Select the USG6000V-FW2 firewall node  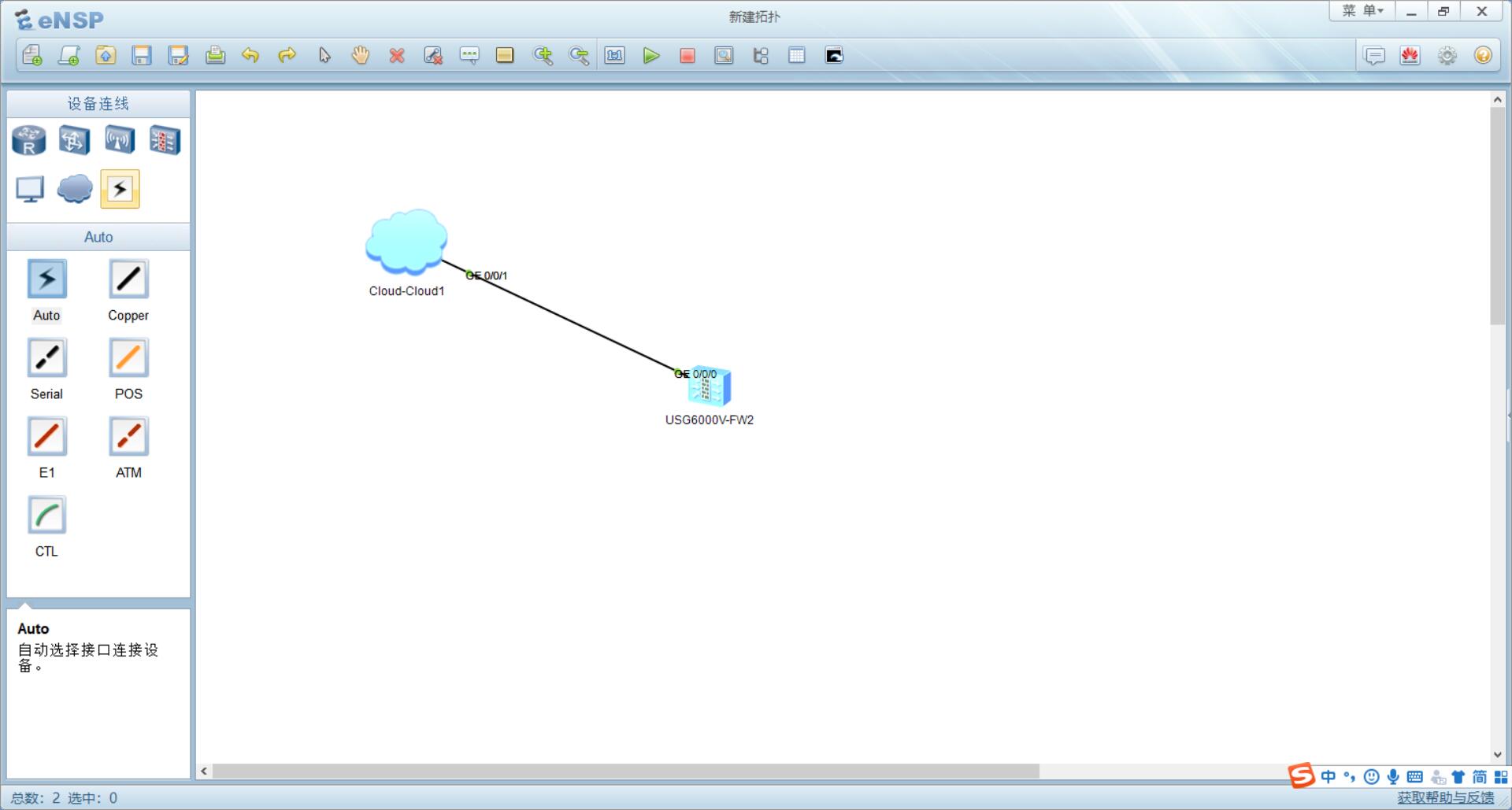(x=708, y=387)
